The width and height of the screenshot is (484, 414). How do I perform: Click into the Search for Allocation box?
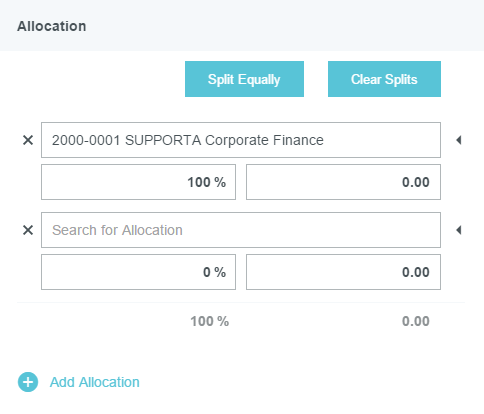[241, 230]
